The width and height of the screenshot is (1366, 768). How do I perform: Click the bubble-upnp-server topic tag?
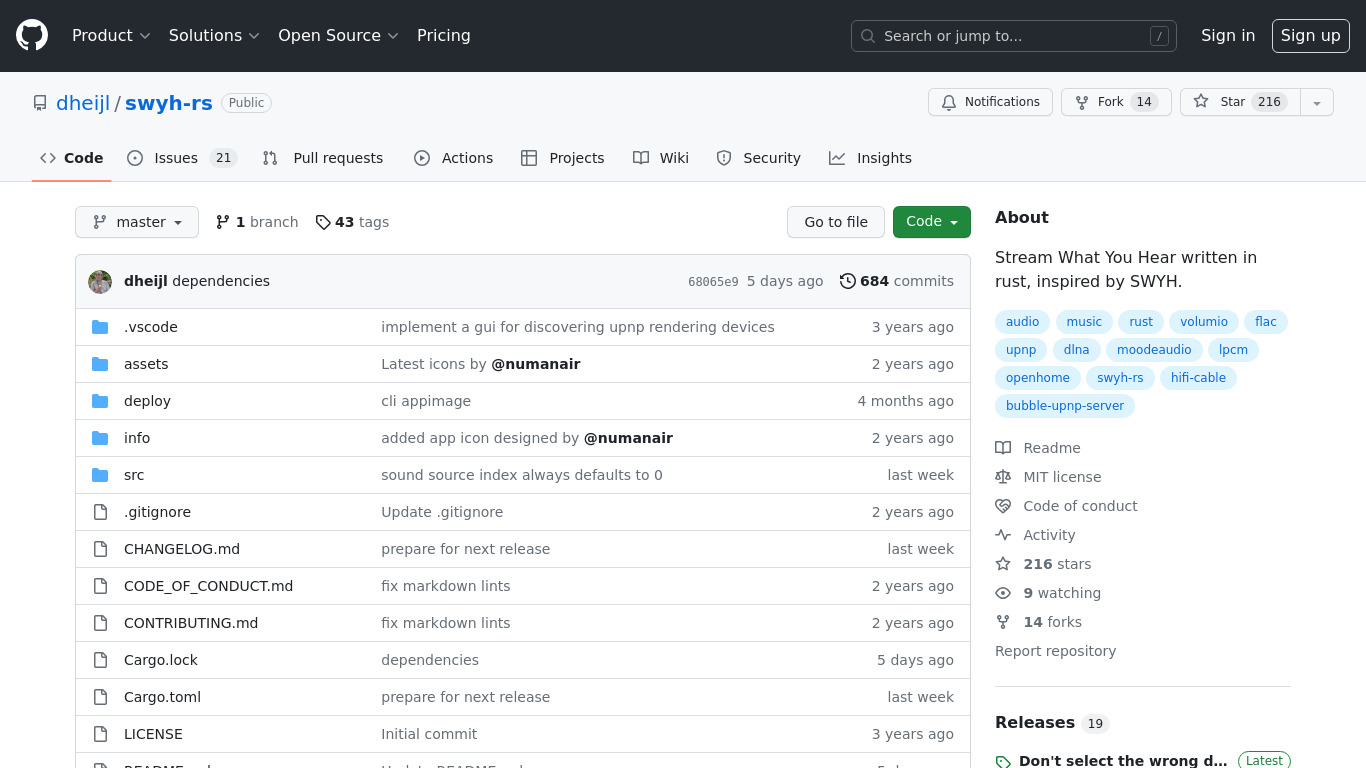point(1065,406)
